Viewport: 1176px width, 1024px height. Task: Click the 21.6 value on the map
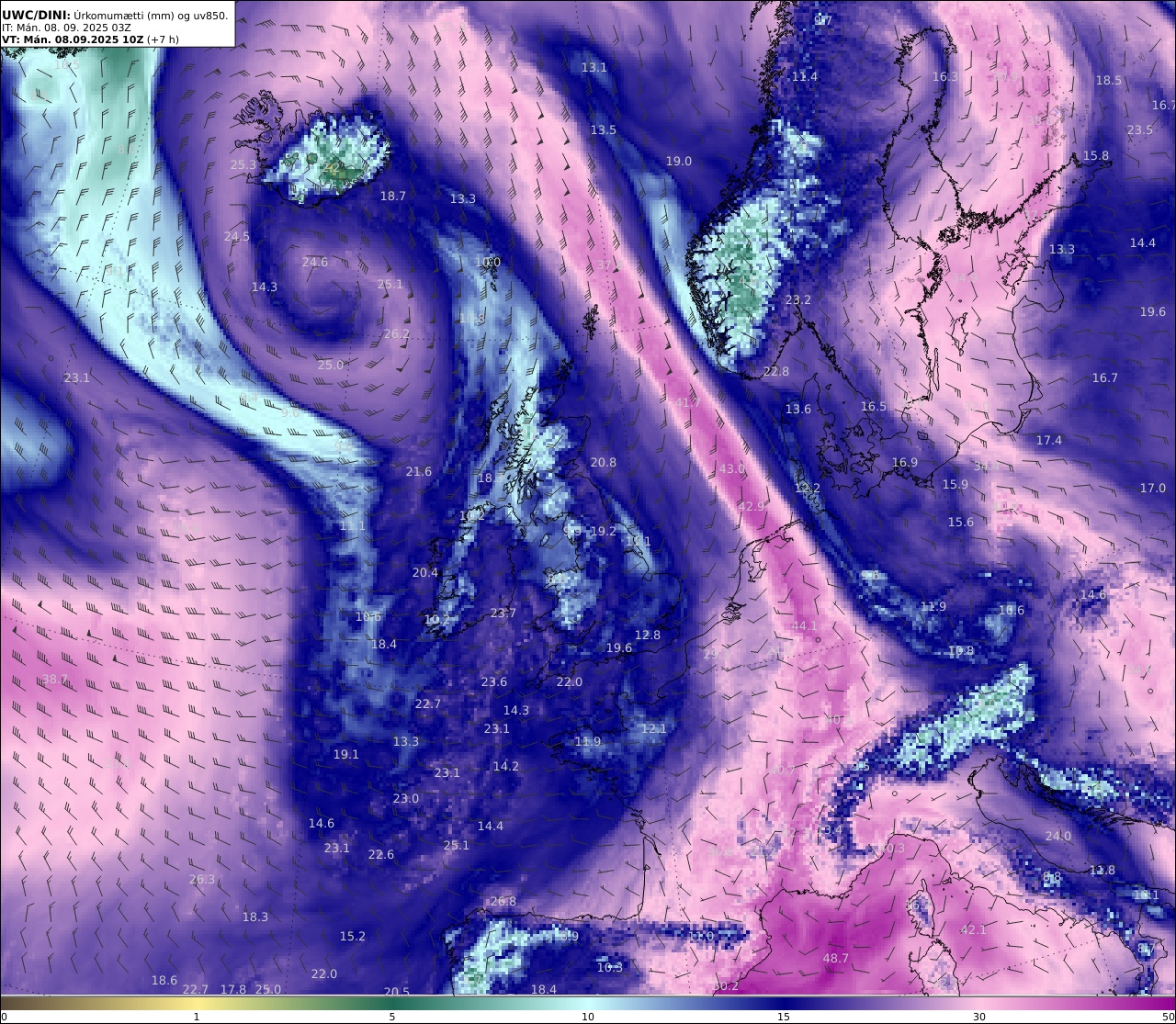[419, 471]
